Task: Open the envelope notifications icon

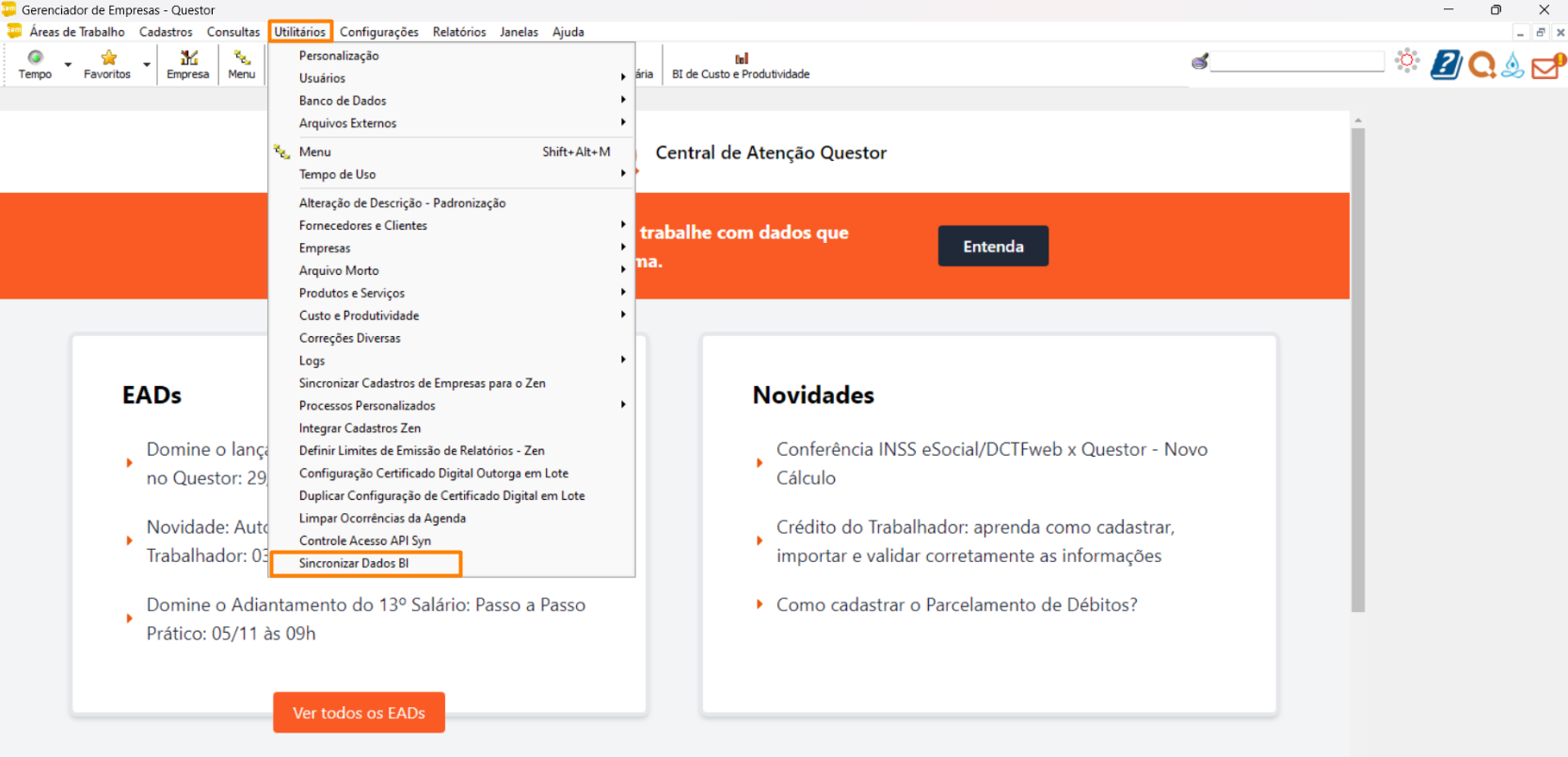Action: [x=1546, y=66]
